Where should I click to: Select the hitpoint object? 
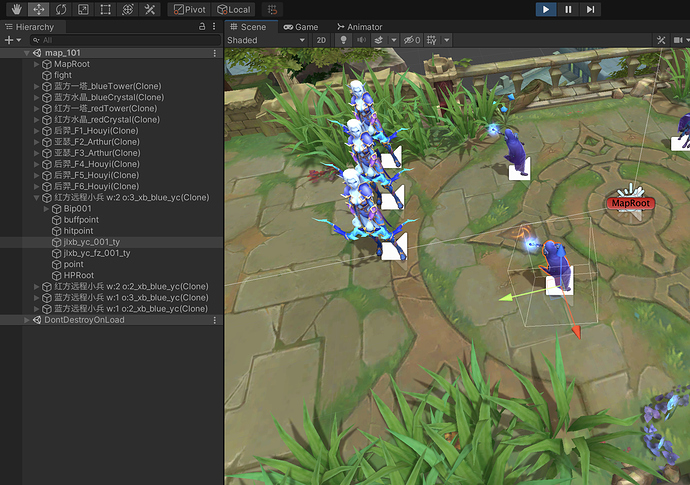point(78,231)
